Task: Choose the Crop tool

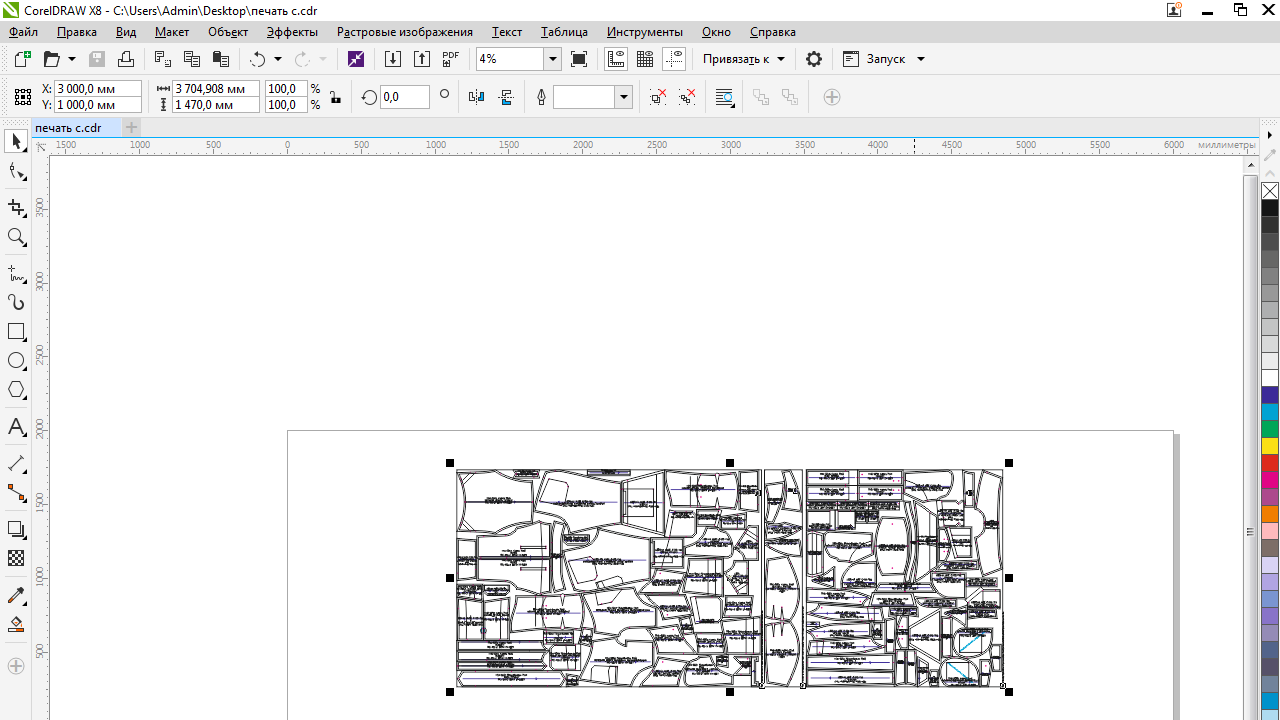Action: (x=16, y=207)
